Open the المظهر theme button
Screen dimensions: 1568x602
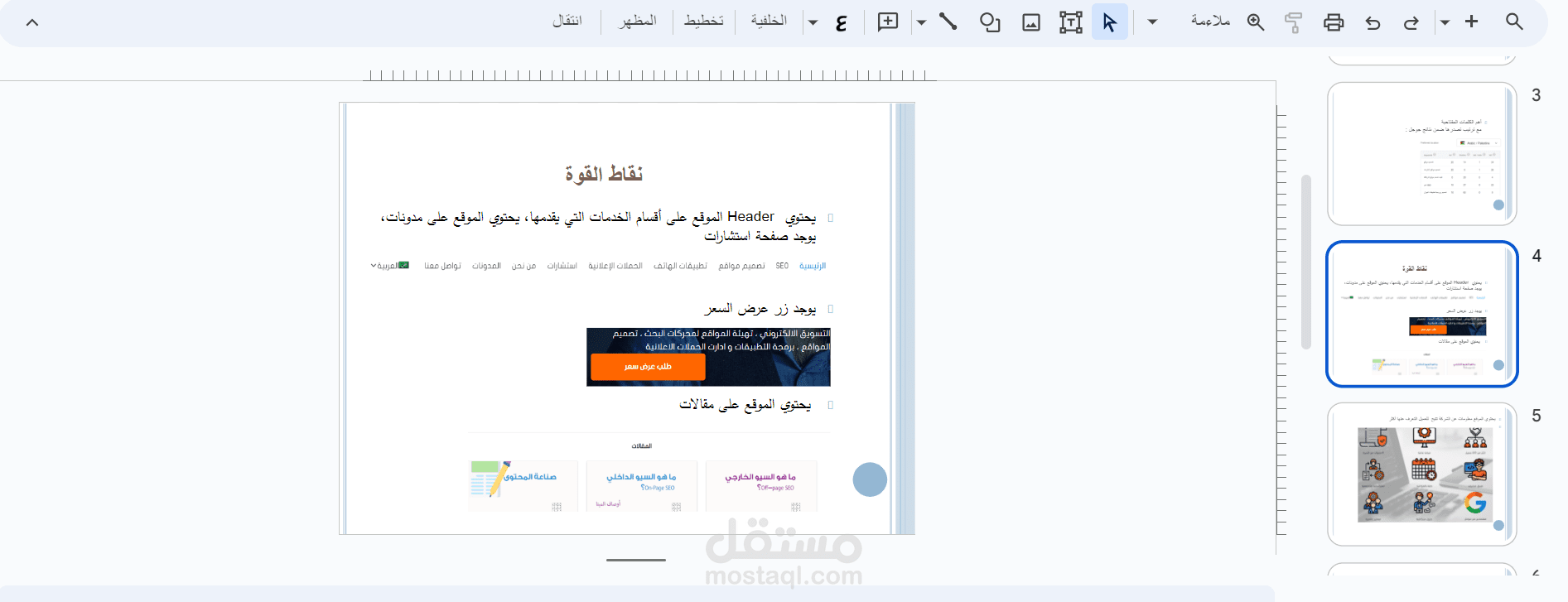click(x=637, y=21)
